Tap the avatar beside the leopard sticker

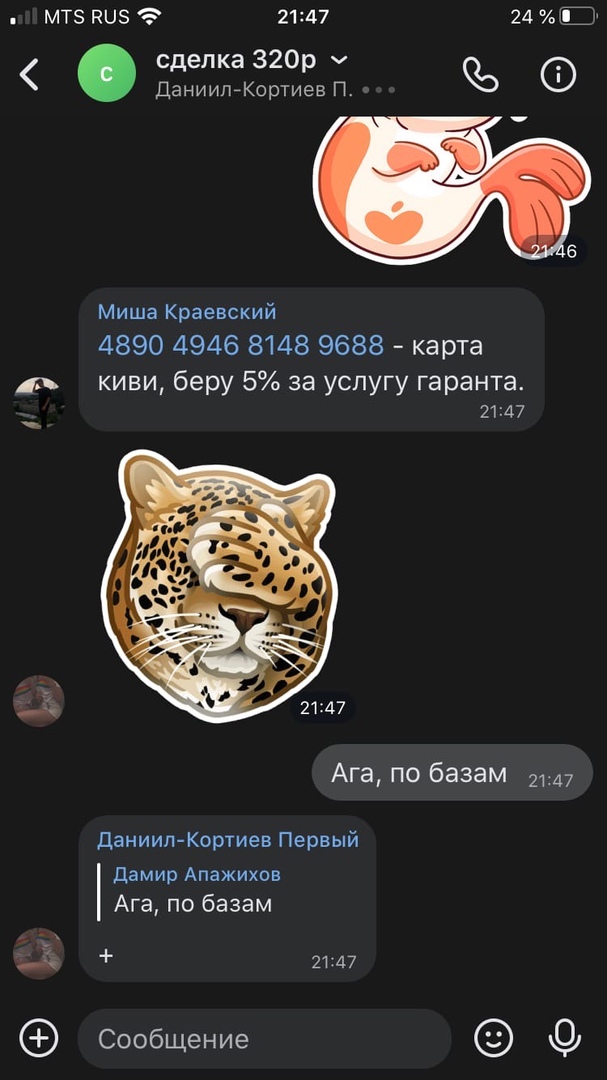point(39,700)
